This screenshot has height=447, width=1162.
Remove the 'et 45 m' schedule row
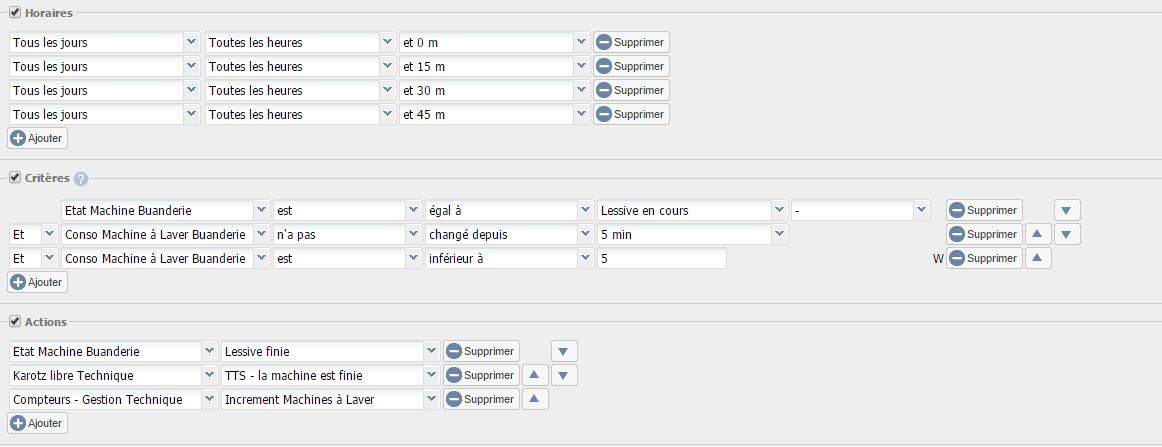click(x=631, y=114)
